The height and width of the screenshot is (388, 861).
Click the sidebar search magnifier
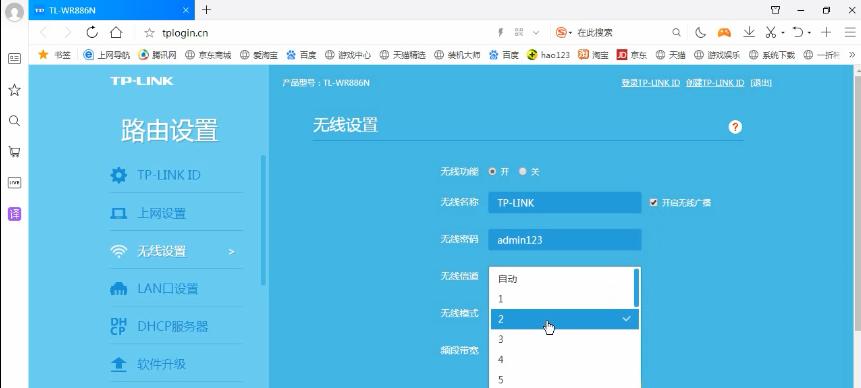pyautogui.click(x=14, y=121)
